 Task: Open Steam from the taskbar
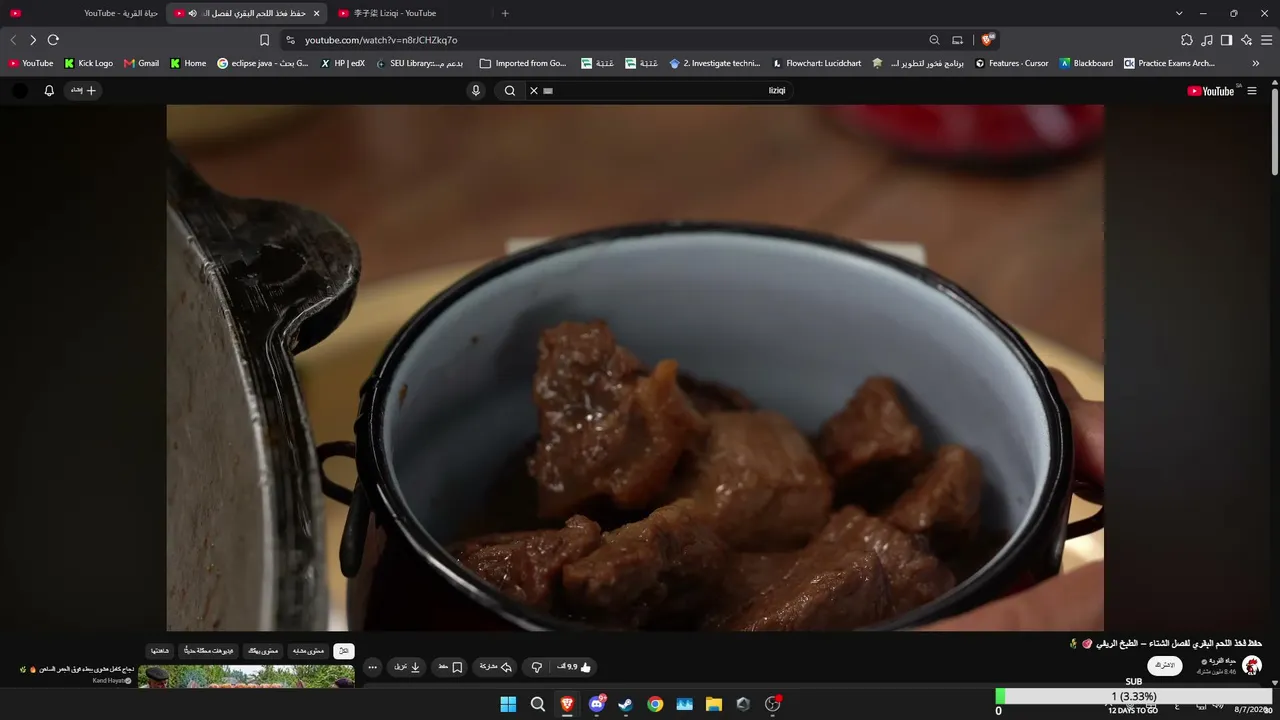[x=626, y=704]
